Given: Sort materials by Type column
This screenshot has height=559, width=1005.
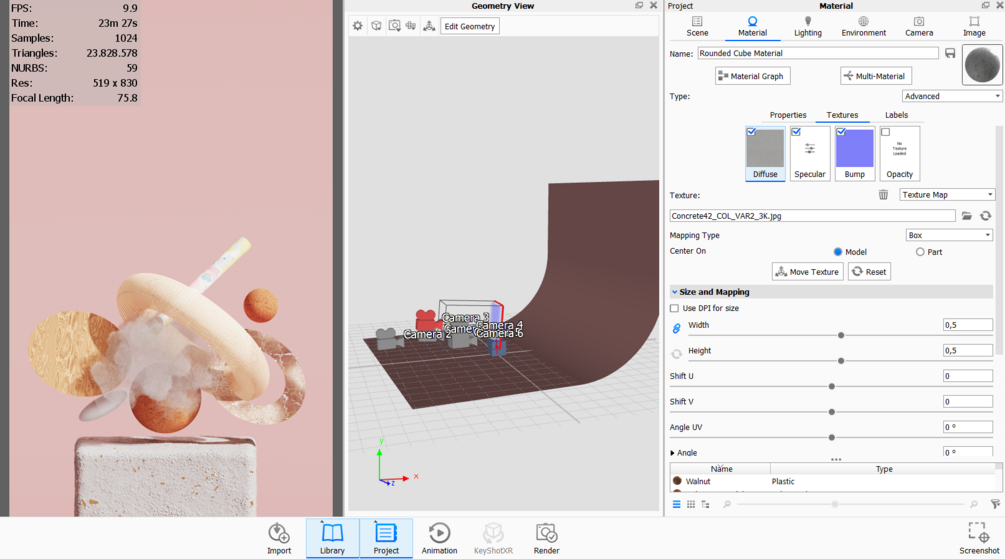Looking at the screenshot, I should point(884,469).
